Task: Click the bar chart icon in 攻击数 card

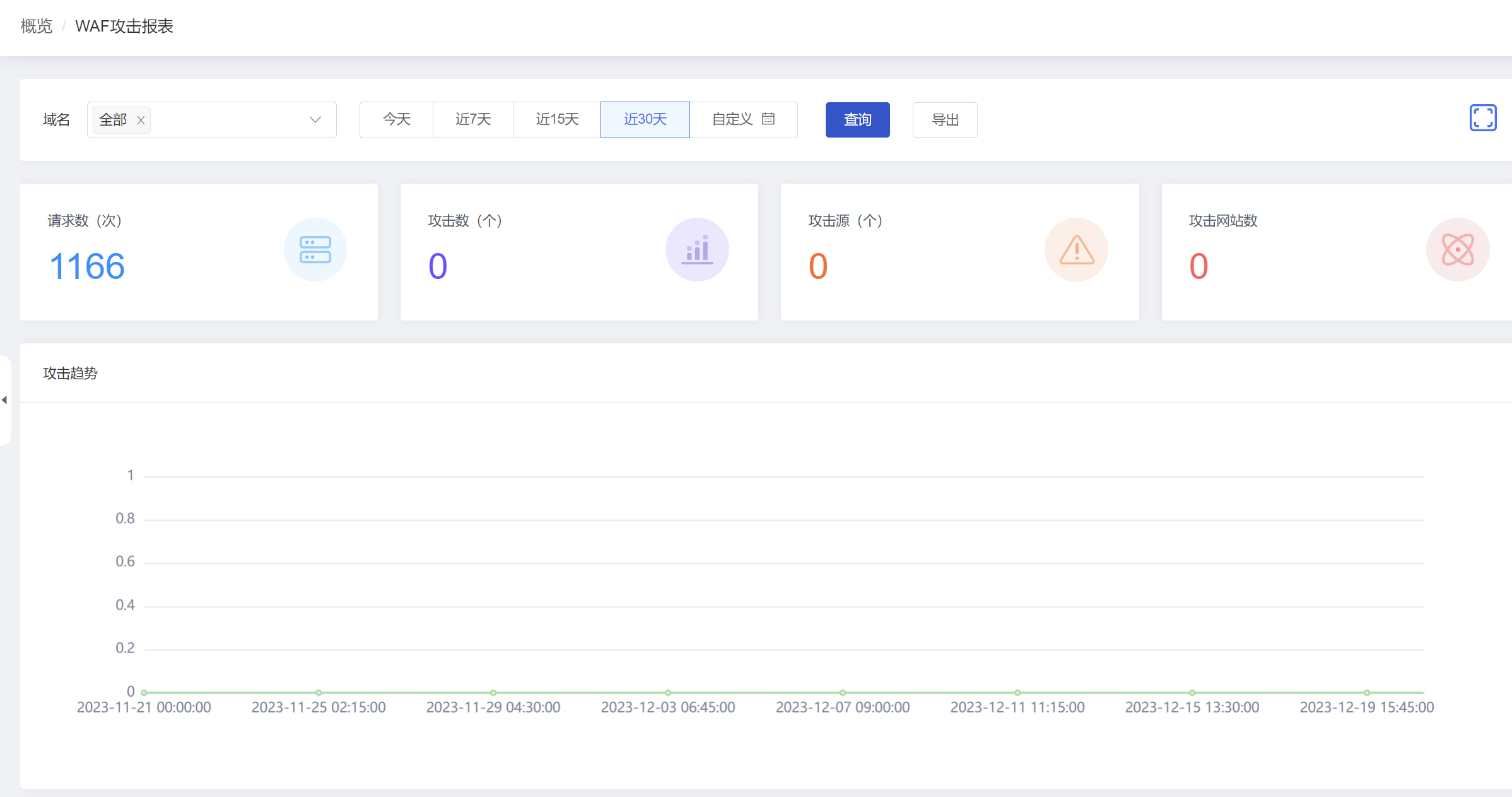Action: 697,250
